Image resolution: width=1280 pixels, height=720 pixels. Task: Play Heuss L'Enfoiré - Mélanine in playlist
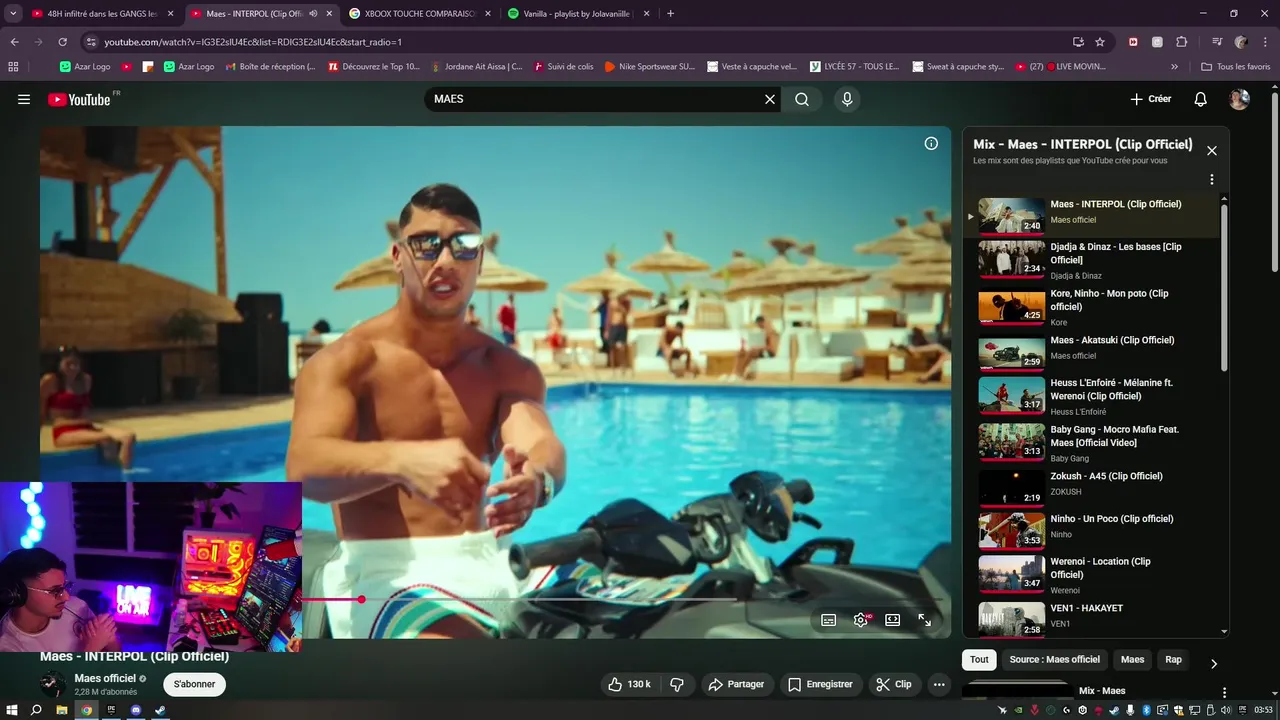click(1091, 395)
